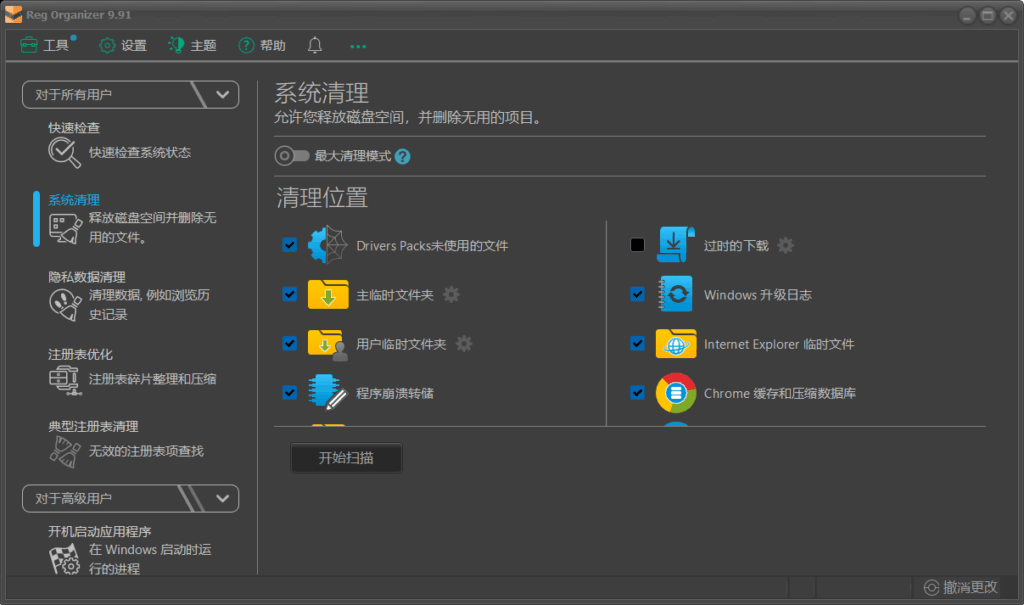Click the Drivers Packs gear-puzzle icon

tap(328, 244)
